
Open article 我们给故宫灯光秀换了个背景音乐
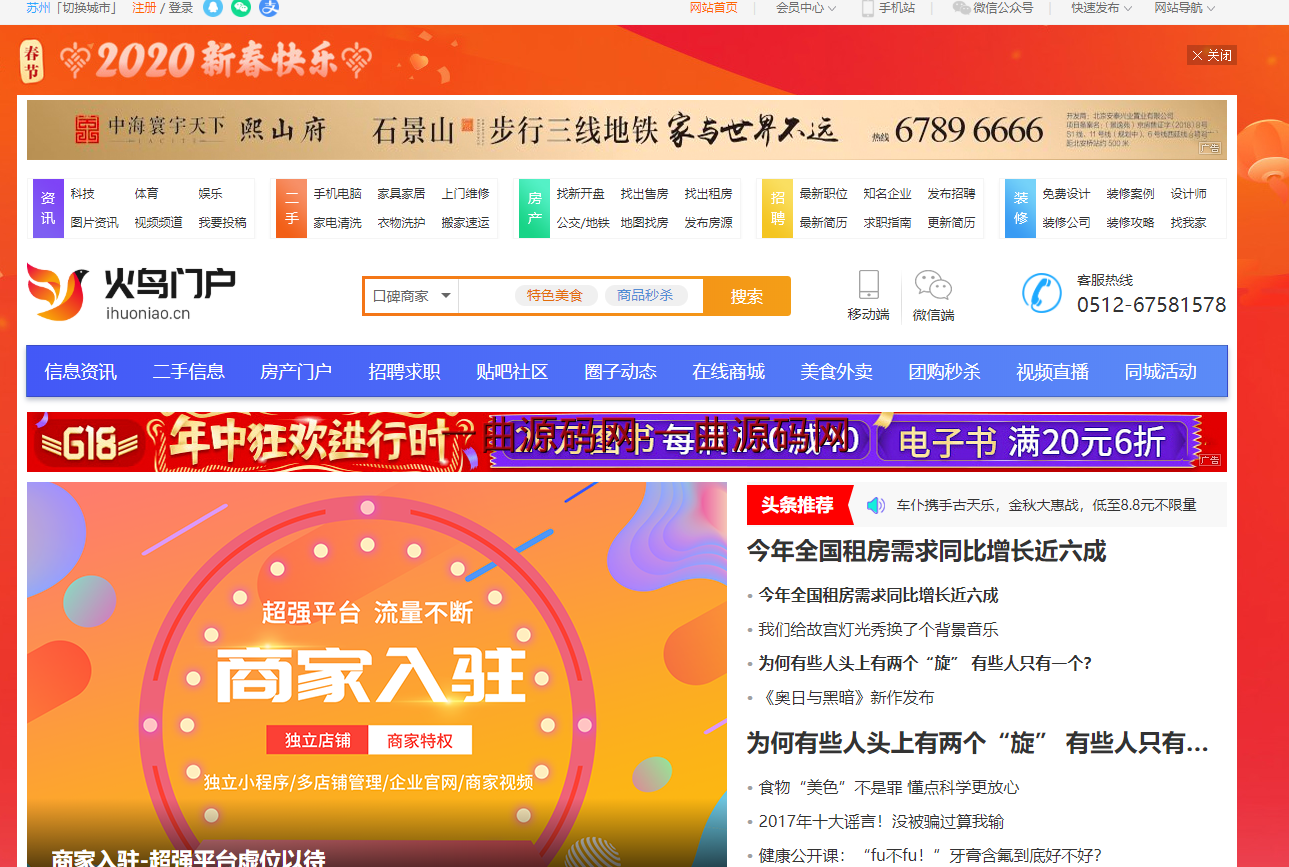coord(878,630)
